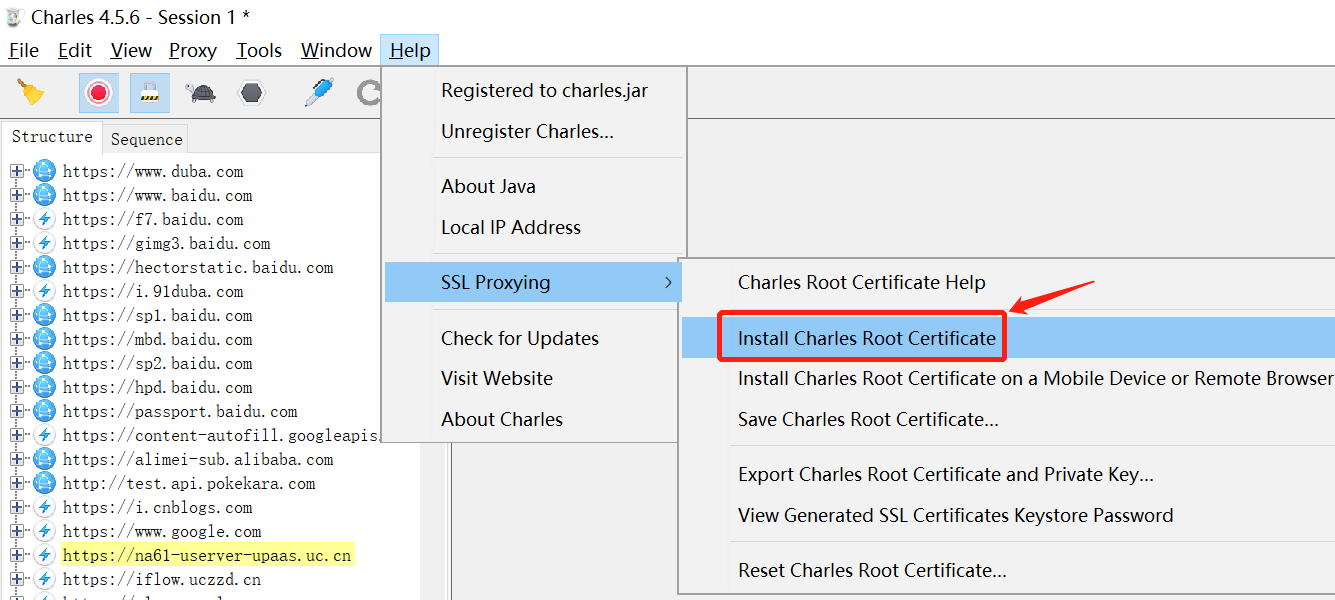
Task: Click globe icon of http://test.api.pokekara.com
Action: click(x=44, y=483)
